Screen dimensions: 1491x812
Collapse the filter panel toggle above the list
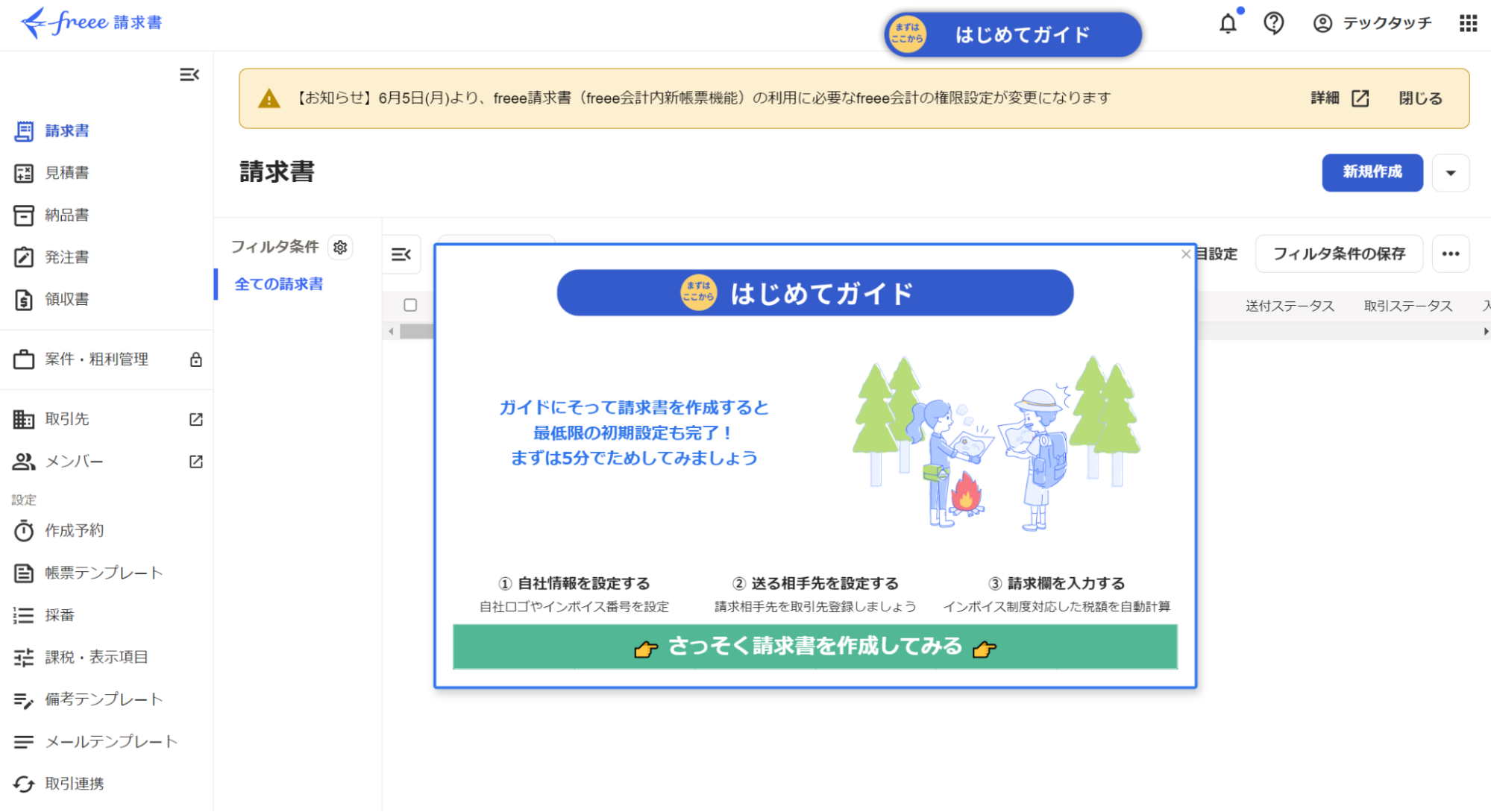(401, 254)
